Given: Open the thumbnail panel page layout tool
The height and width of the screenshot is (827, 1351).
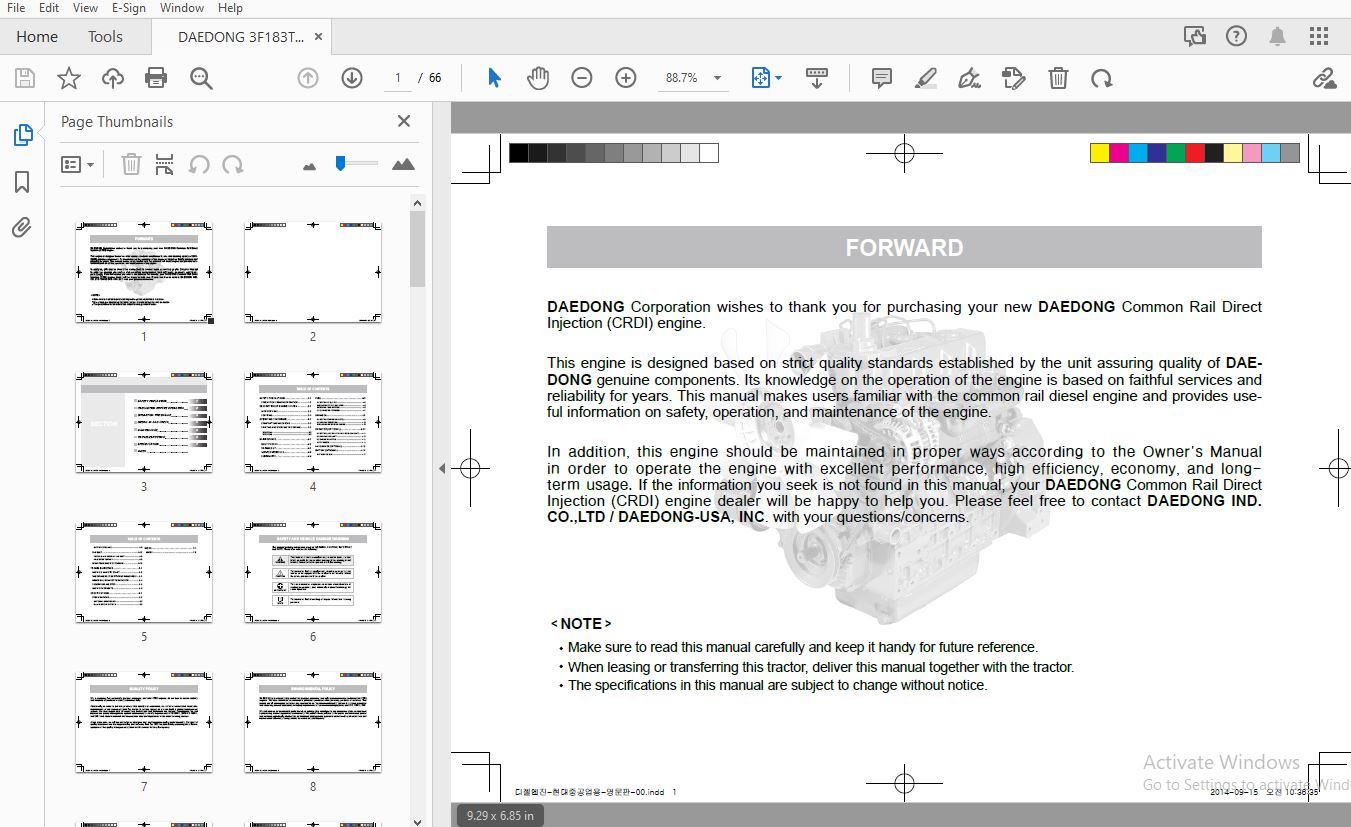Looking at the screenshot, I should point(165,164).
